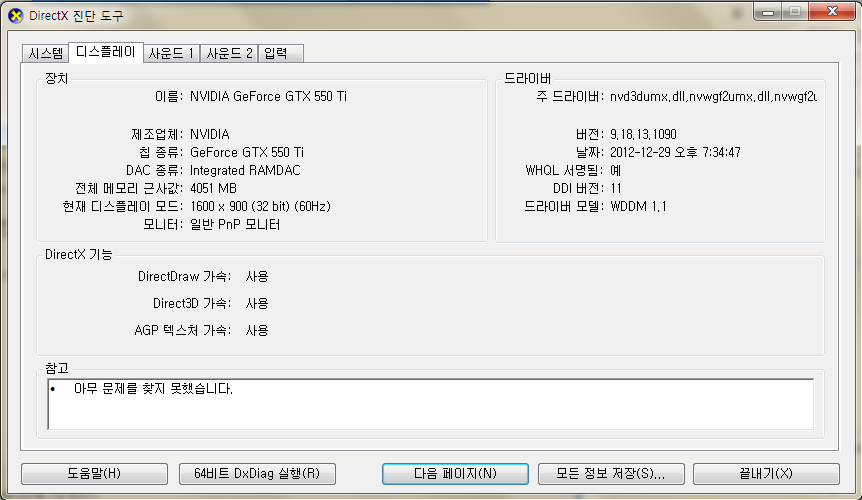Click chip type GeForce GTX 550 Ti
The image size is (862, 500).
pos(247,152)
